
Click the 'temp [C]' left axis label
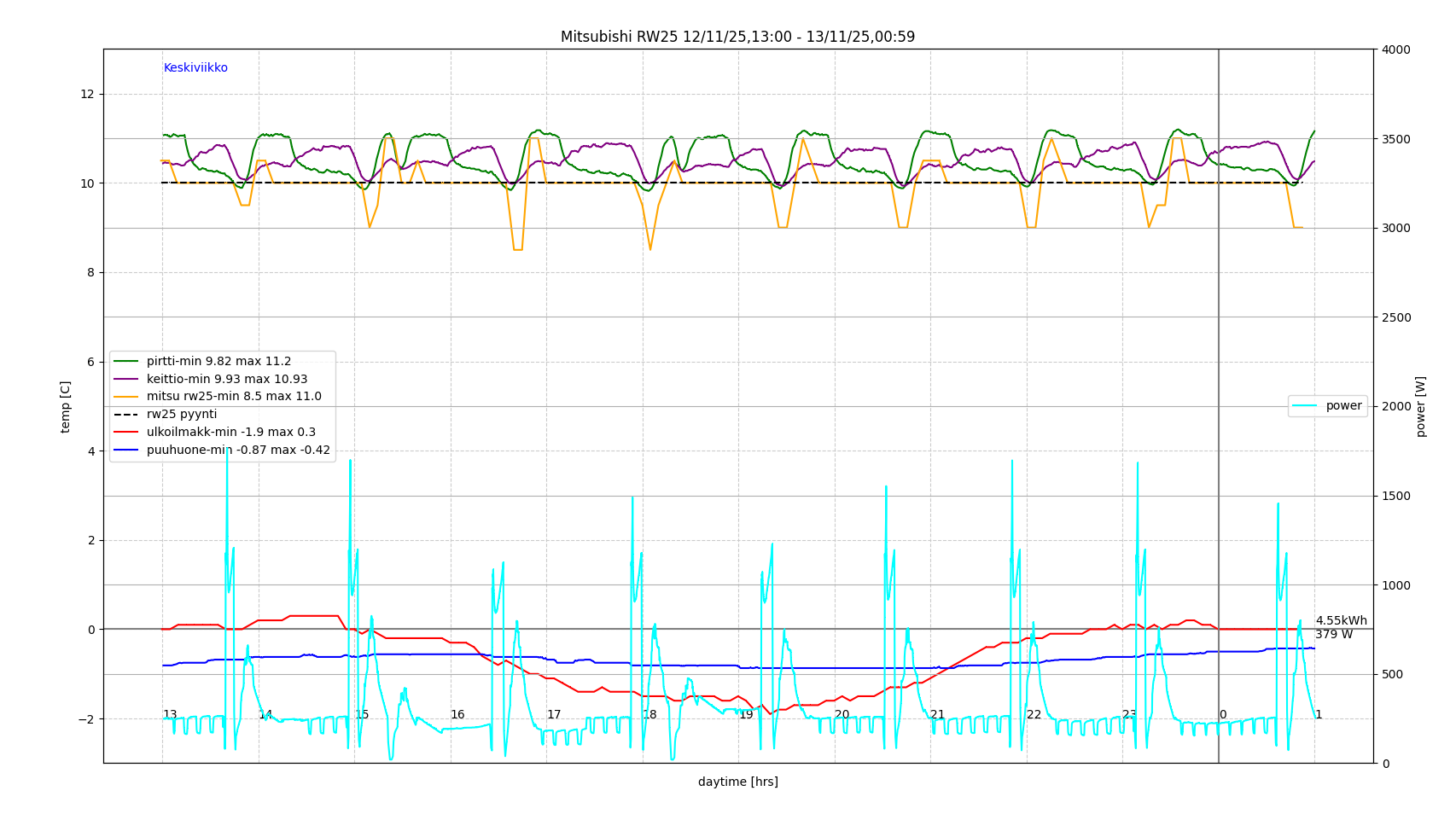[x=66, y=407]
